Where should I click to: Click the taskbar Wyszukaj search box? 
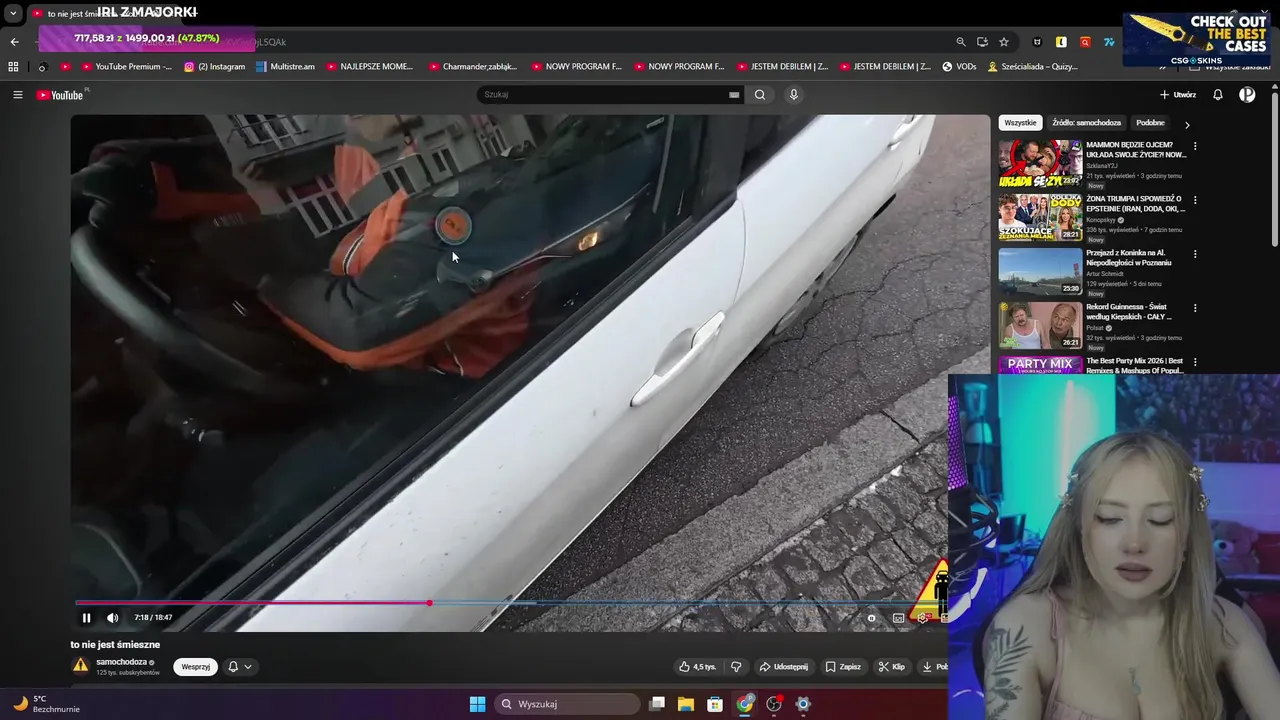coord(567,704)
